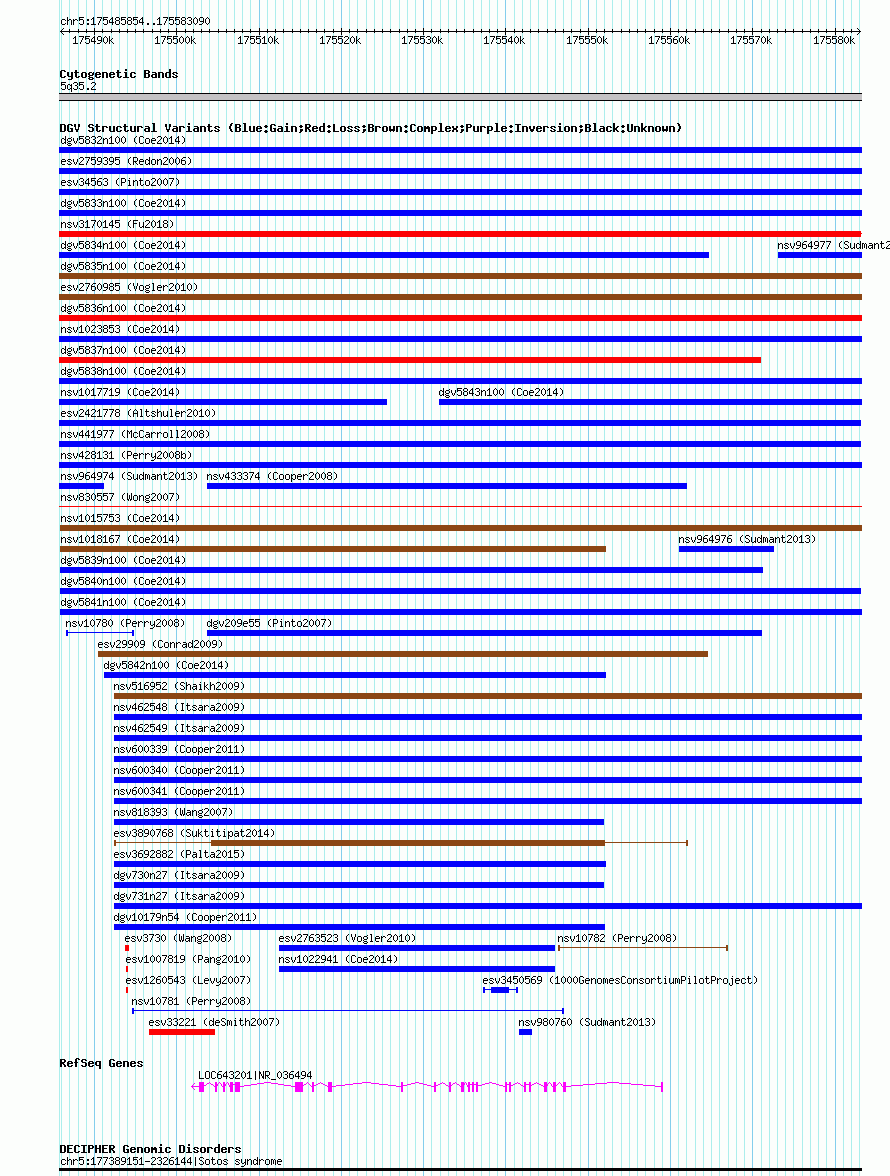This screenshot has width=890, height=1176.
Task: Select nsv10781 (Perry2008) variant
Action: tap(348, 1011)
